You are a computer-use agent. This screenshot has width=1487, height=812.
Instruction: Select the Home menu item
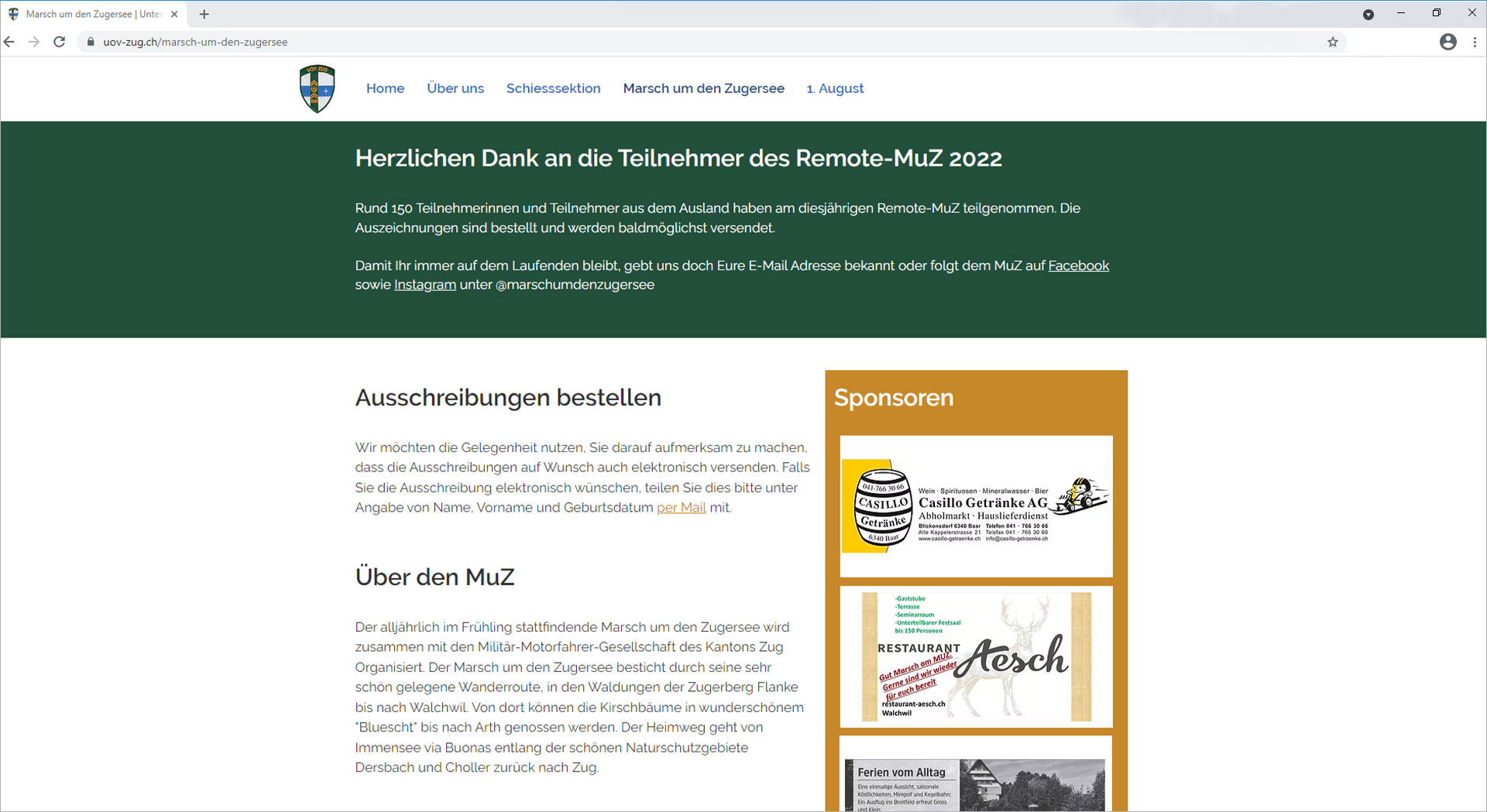[x=385, y=88]
